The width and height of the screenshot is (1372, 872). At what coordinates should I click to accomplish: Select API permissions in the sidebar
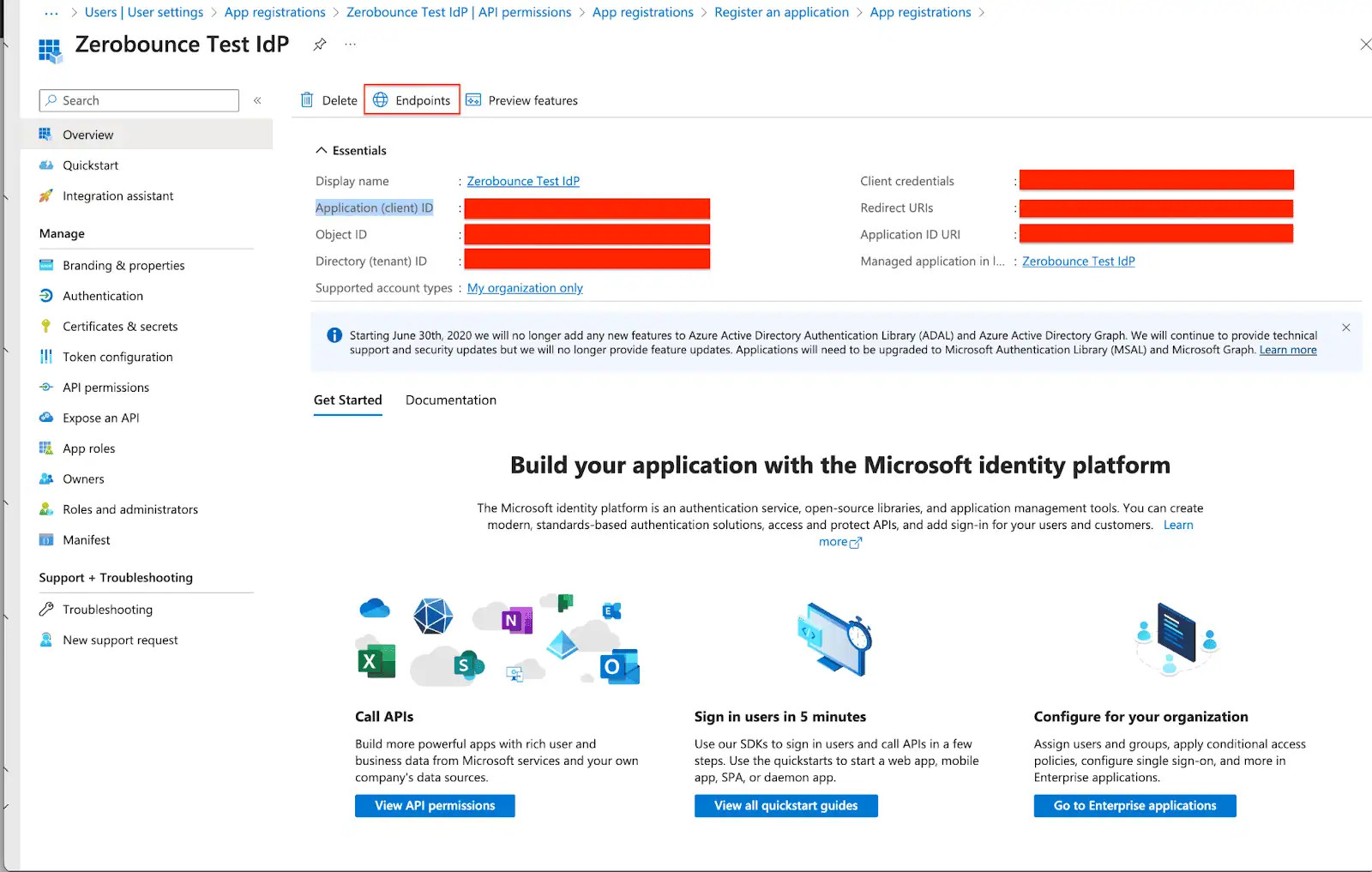(x=105, y=387)
